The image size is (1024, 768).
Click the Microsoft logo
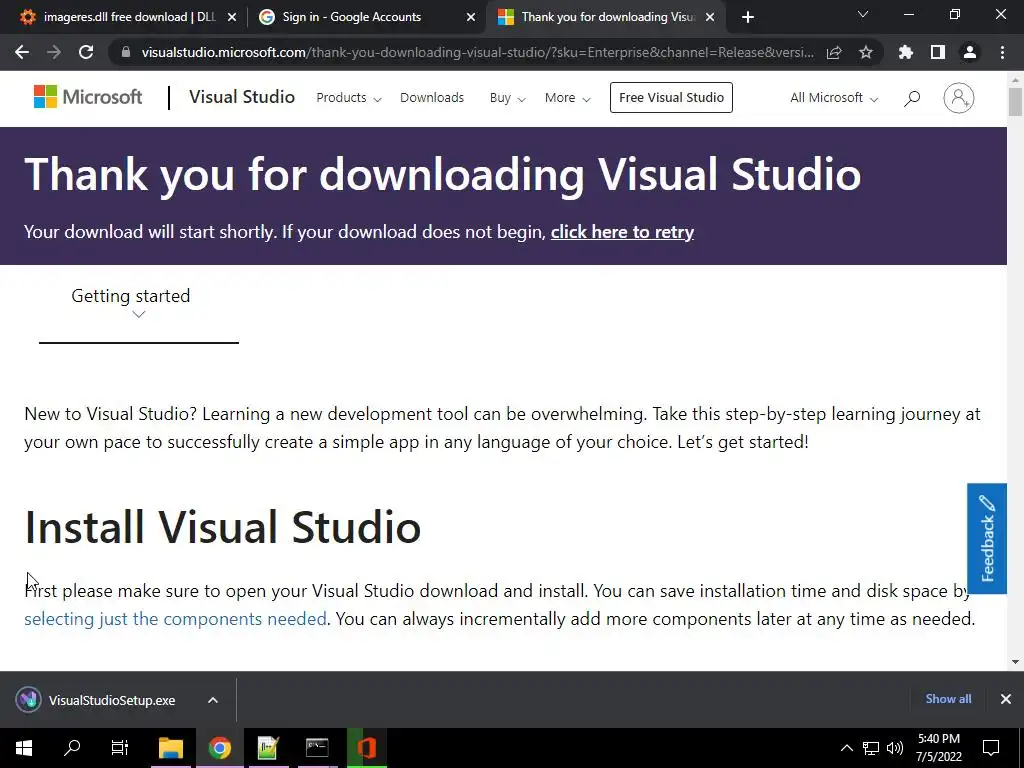(88, 97)
